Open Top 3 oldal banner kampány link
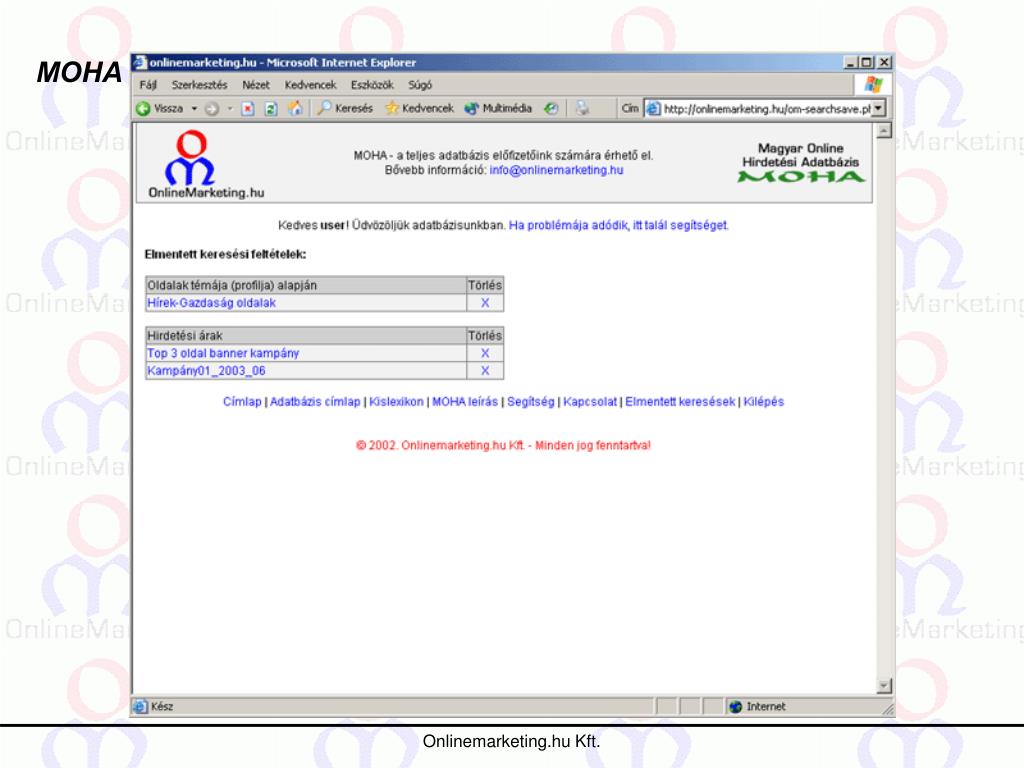The image size is (1024, 768). coord(223,353)
